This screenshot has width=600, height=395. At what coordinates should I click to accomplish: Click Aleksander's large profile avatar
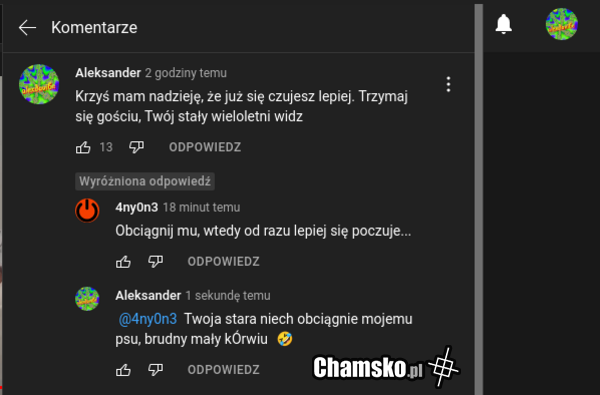39,84
